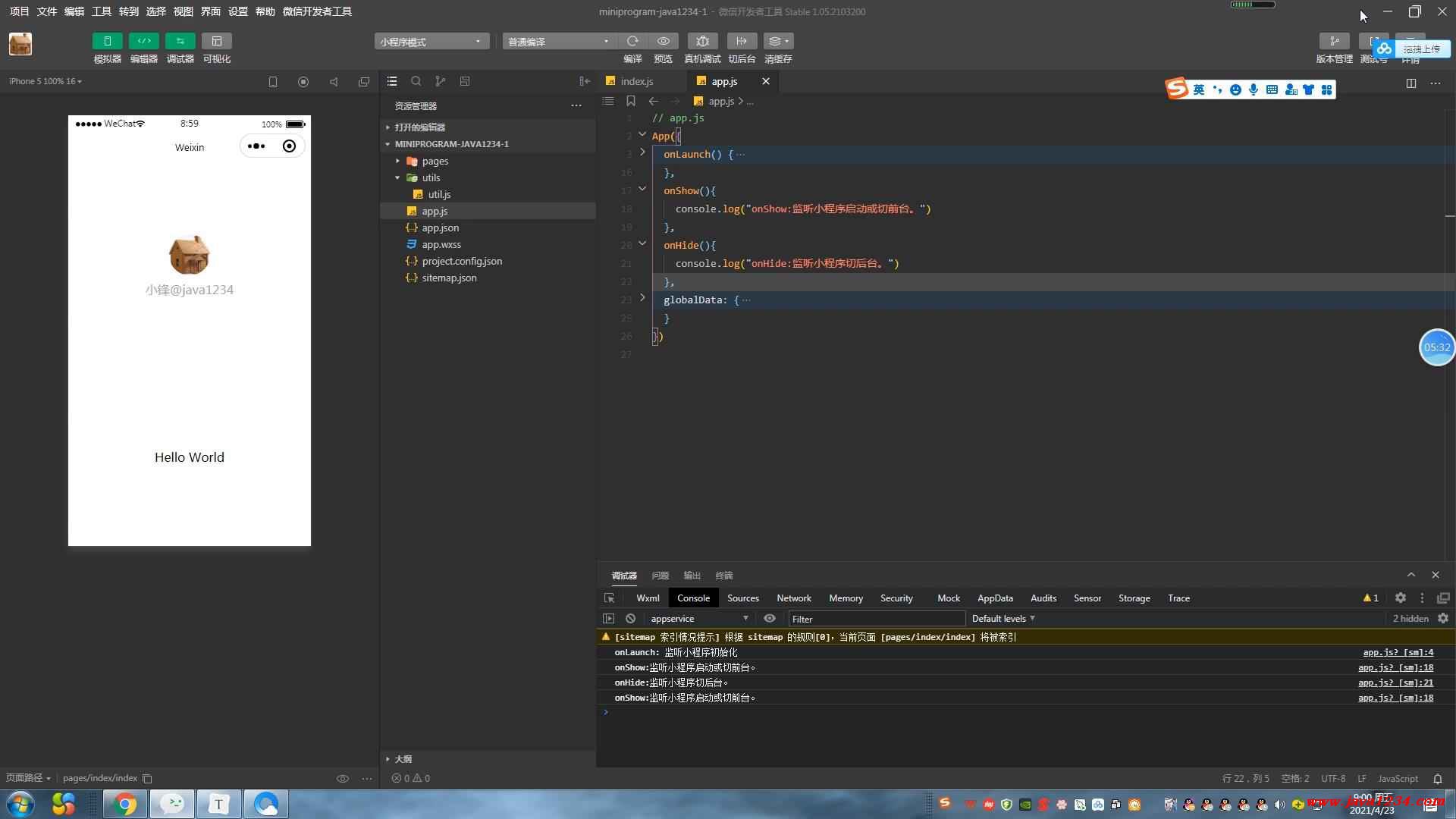The image size is (1456, 819).
Task: Open util.js in the file tree
Action: tap(488, 194)
